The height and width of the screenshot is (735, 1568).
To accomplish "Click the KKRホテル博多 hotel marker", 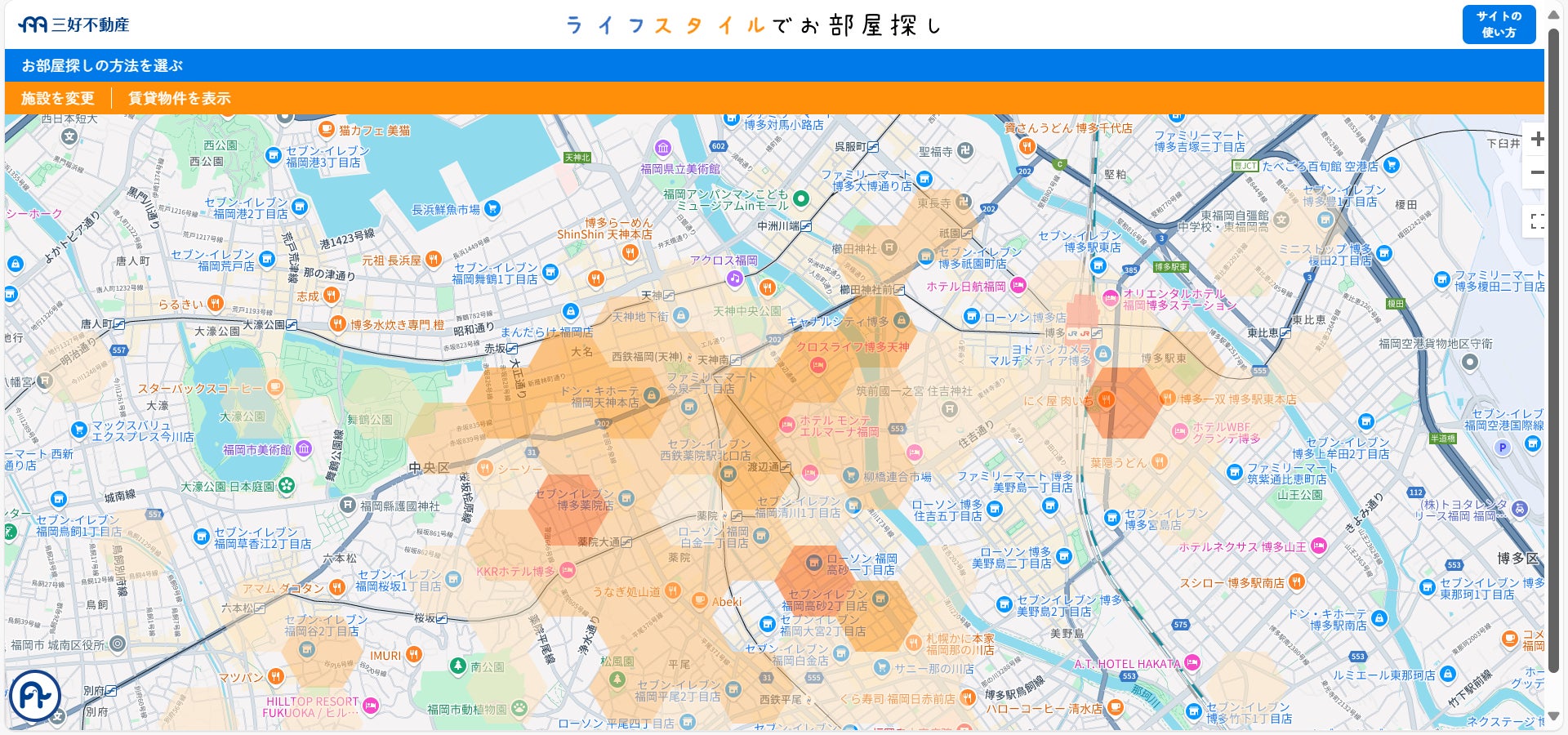I will tap(566, 571).
